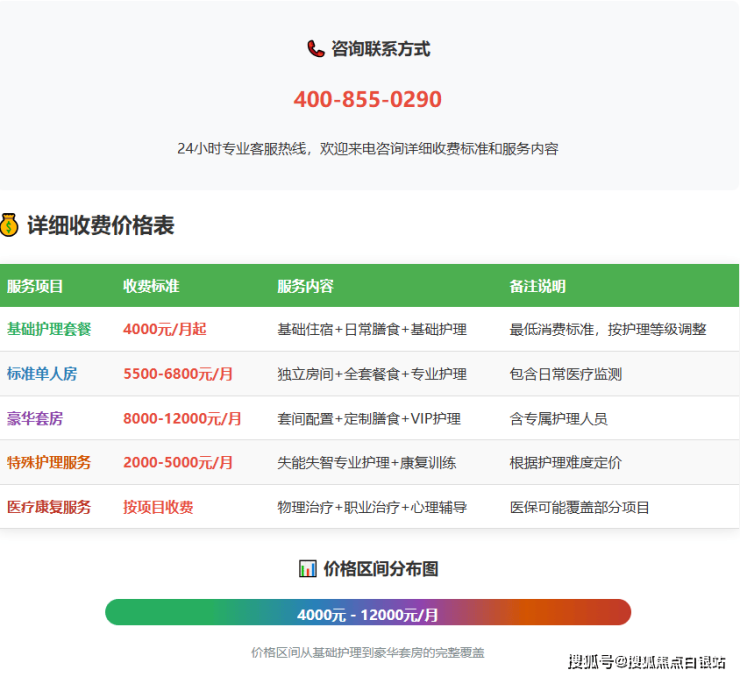Click the 豪华套房 service item

35,418
